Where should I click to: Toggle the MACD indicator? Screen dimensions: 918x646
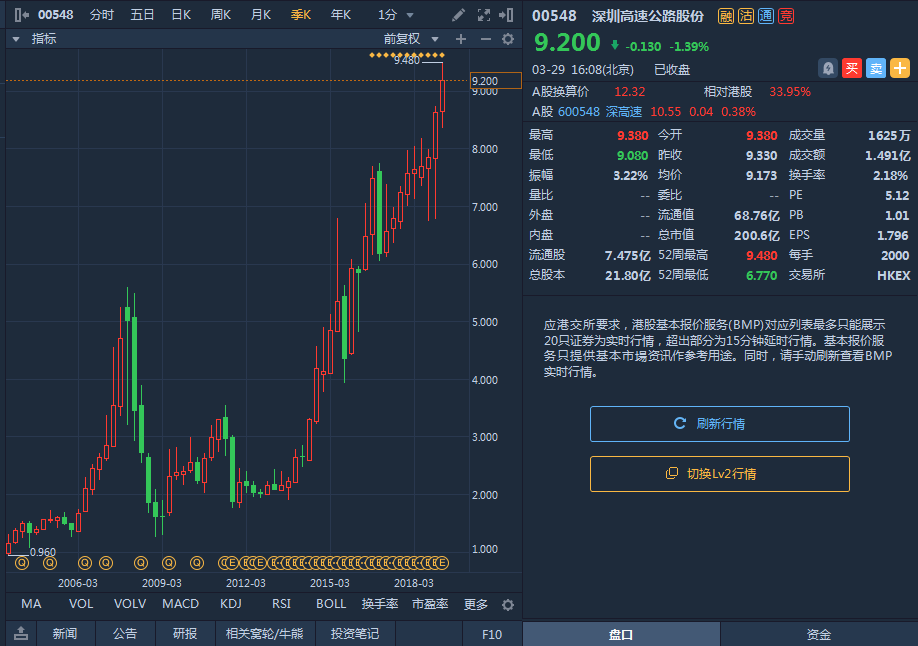click(x=180, y=604)
